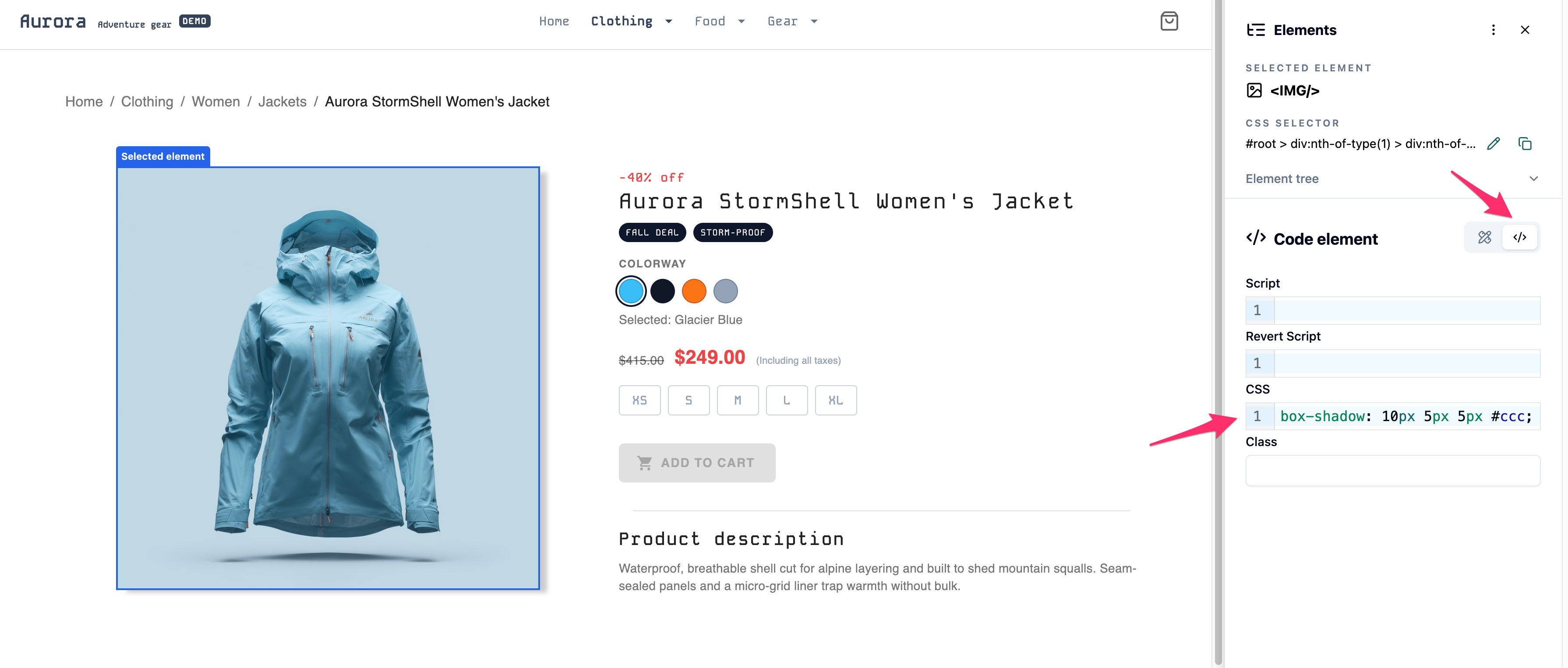Click the IMG element image icon
1568x668 pixels.
(x=1254, y=90)
